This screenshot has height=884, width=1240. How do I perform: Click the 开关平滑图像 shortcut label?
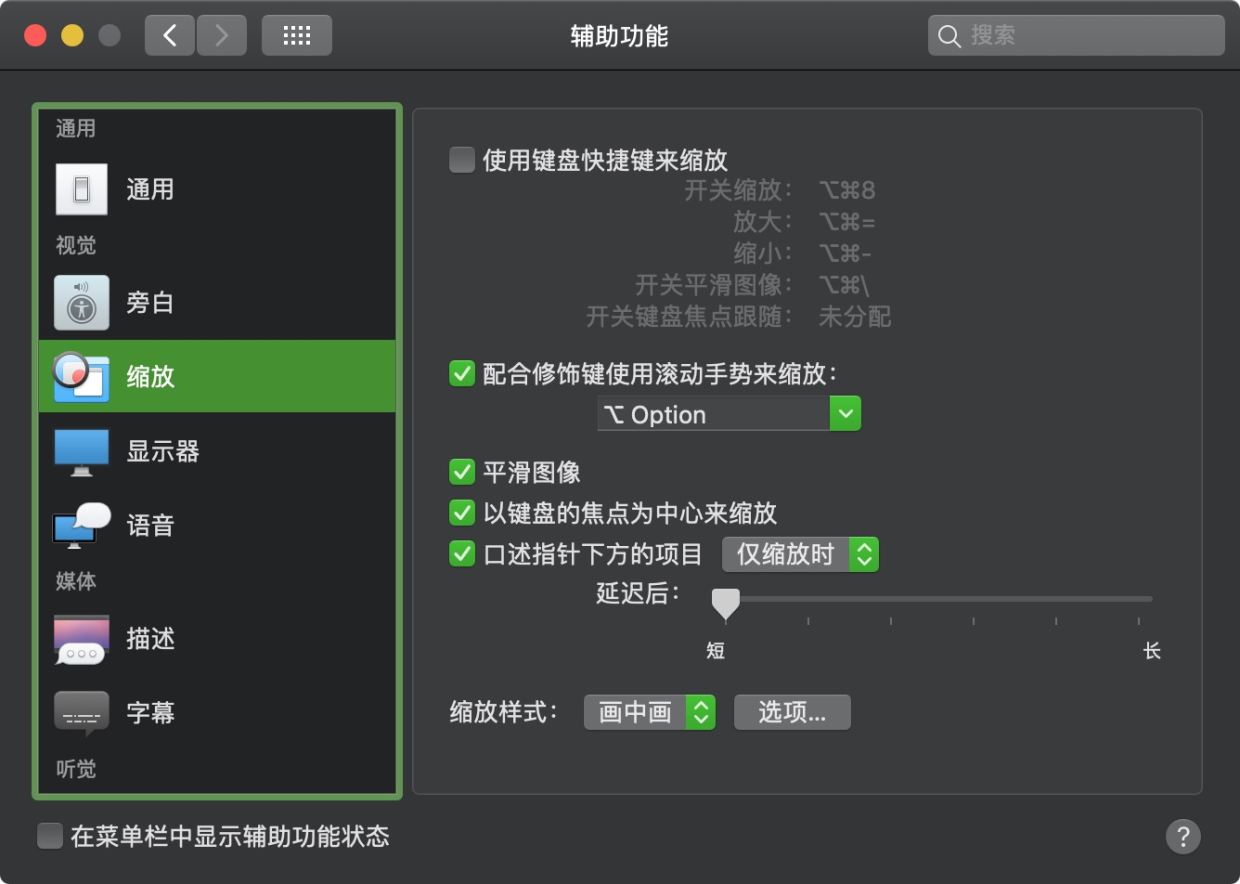click(714, 285)
